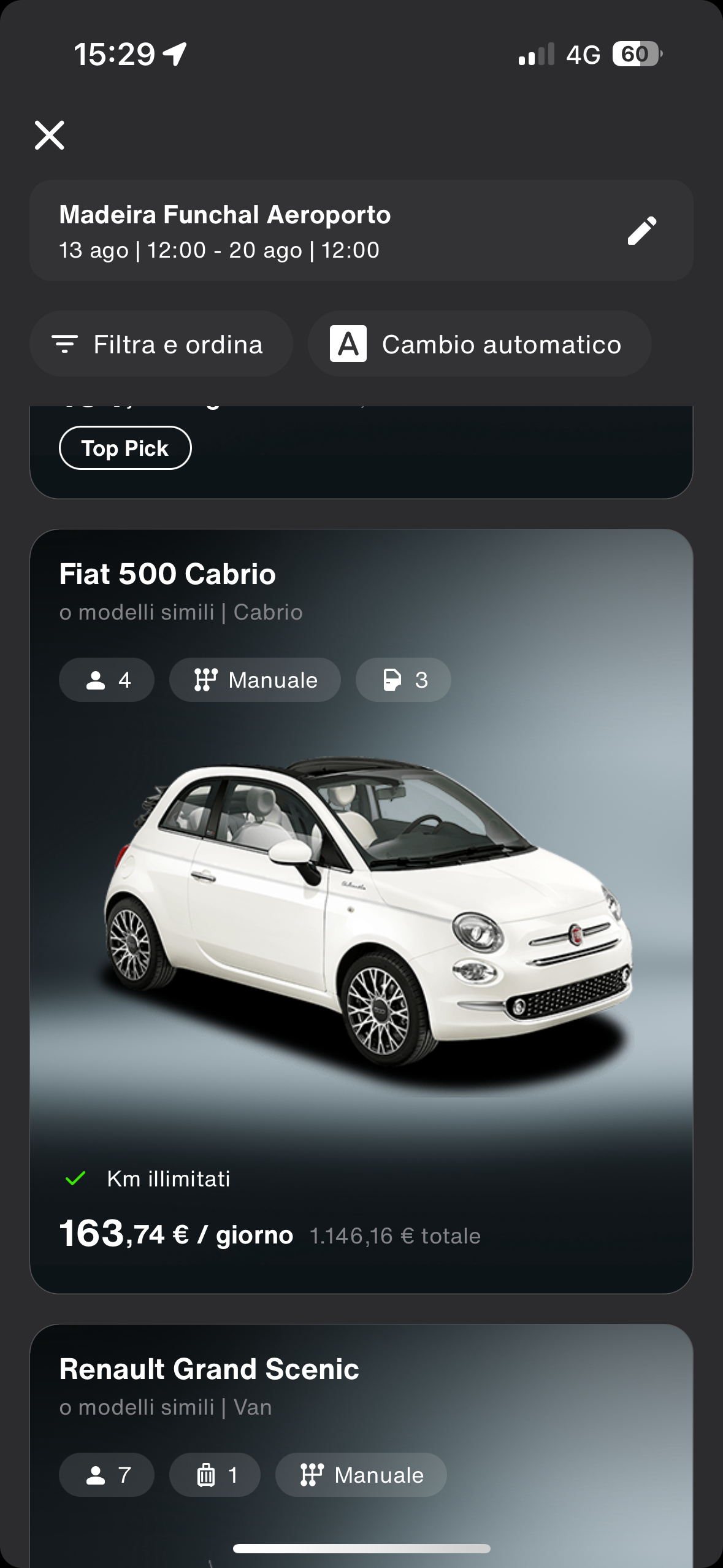
Task: Tap the automatic transmission 'A' icon
Action: 348,344
